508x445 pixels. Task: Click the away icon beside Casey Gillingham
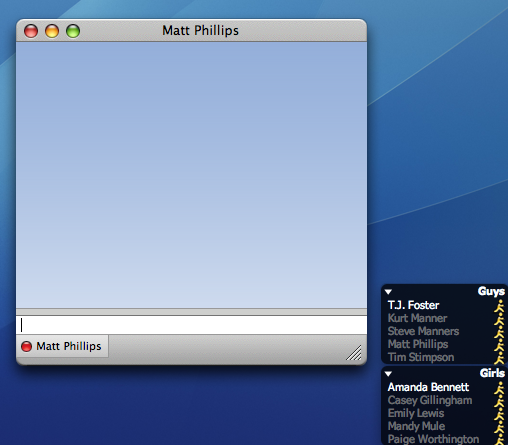point(499,401)
